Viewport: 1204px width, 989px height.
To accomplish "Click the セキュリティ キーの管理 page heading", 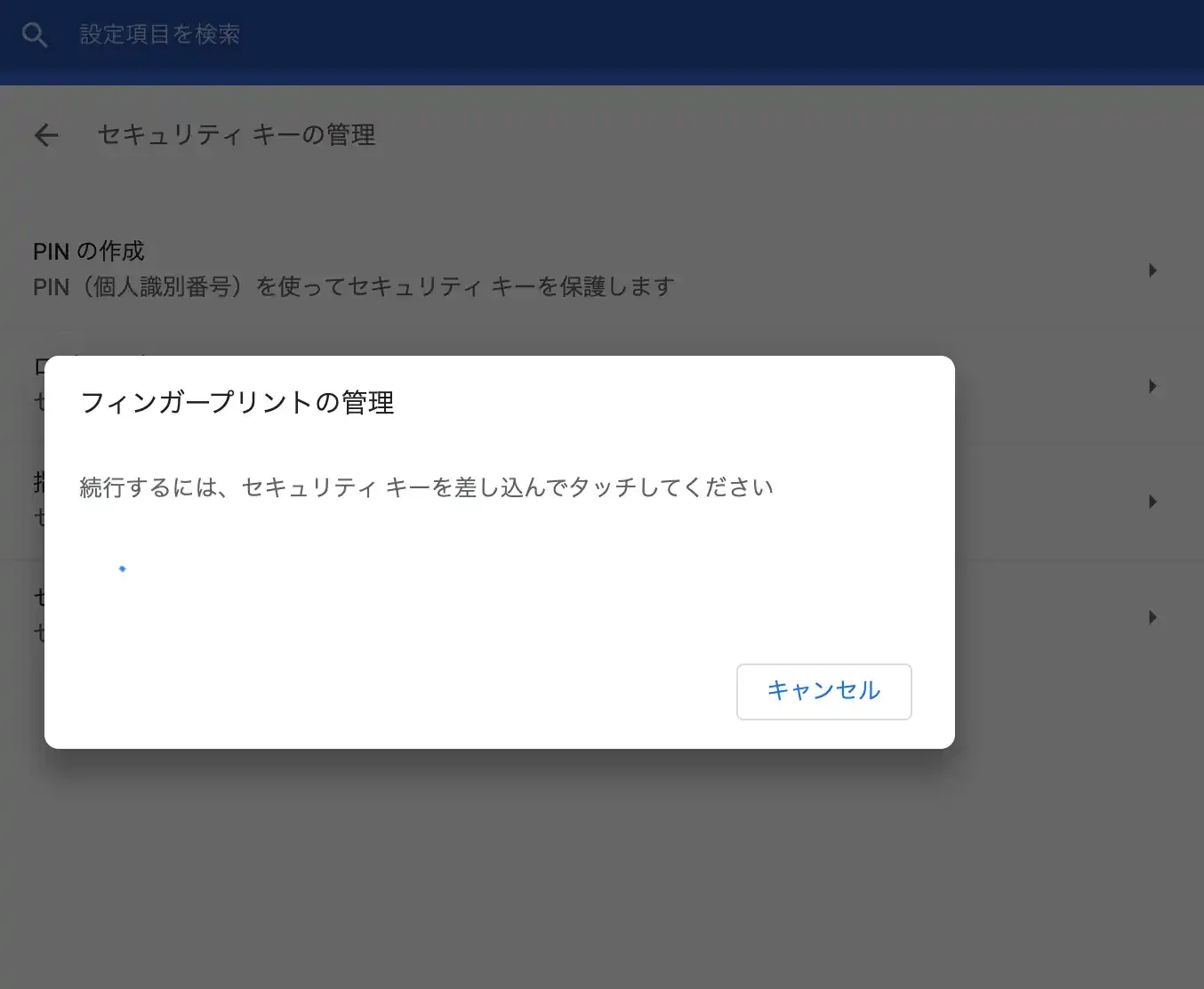I will pos(236,135).
